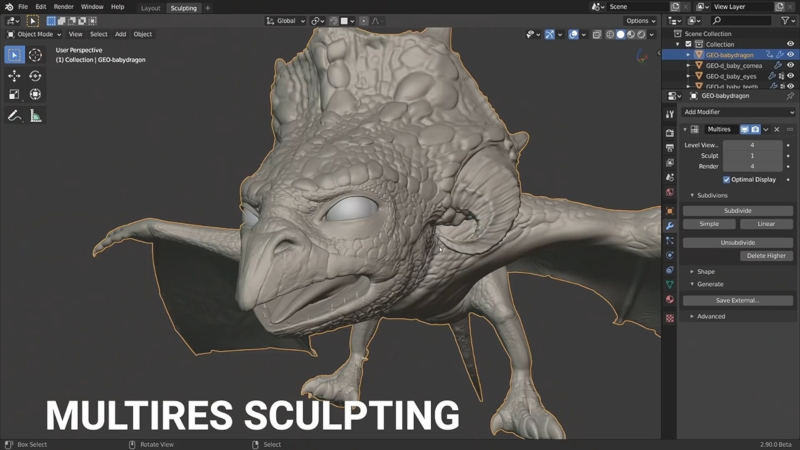Image resolution: width=800 pixels, height=450 pixels.
Task: Open the Object Data properties tab
Action: tap(670, 285)
